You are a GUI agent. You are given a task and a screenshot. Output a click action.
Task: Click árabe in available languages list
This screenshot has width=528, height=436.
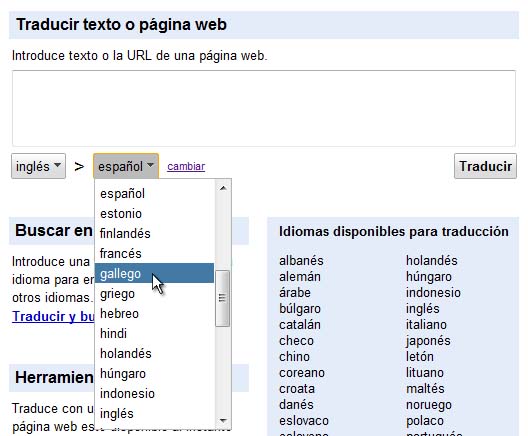point(295,293)
